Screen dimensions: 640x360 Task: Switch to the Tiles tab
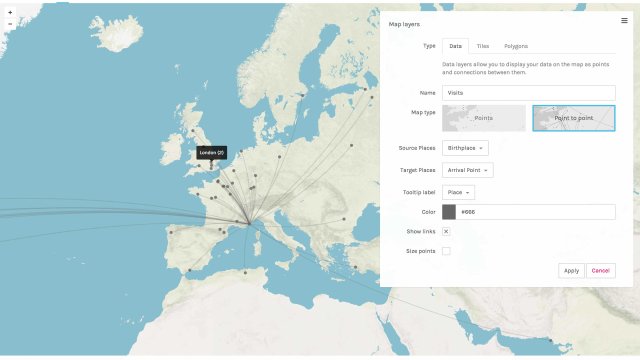(x=482, y=46)
